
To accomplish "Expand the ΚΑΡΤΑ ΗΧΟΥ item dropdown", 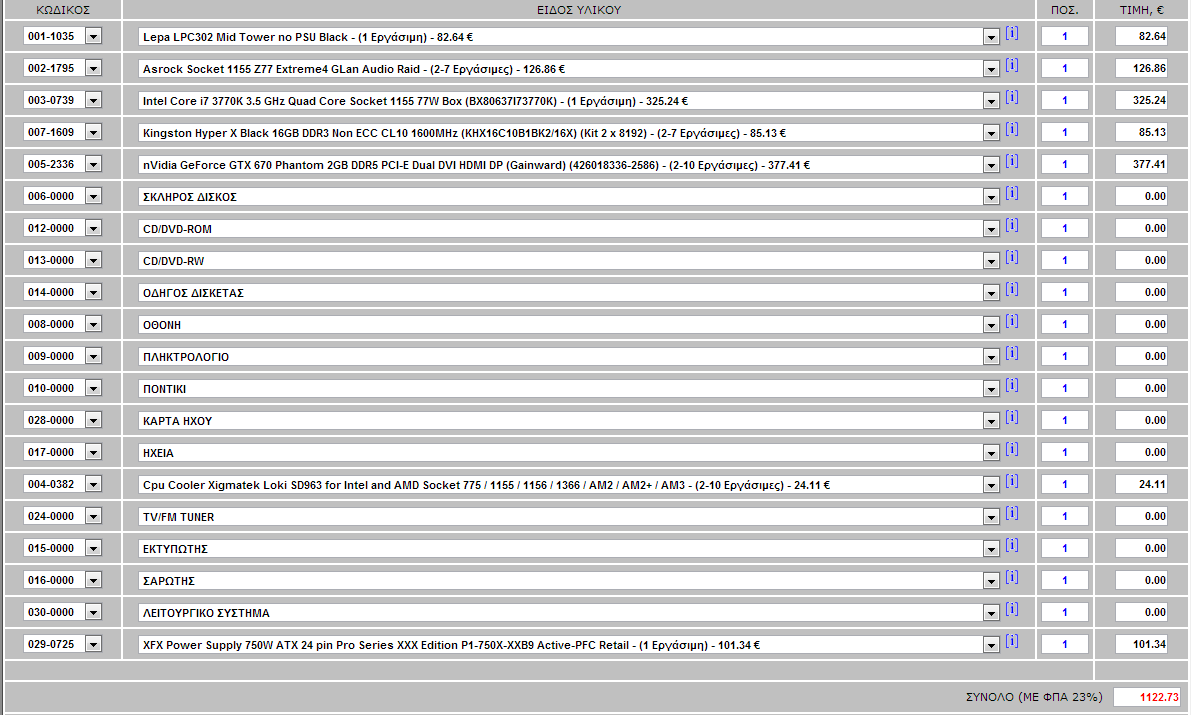I will (x=990, y=421).
